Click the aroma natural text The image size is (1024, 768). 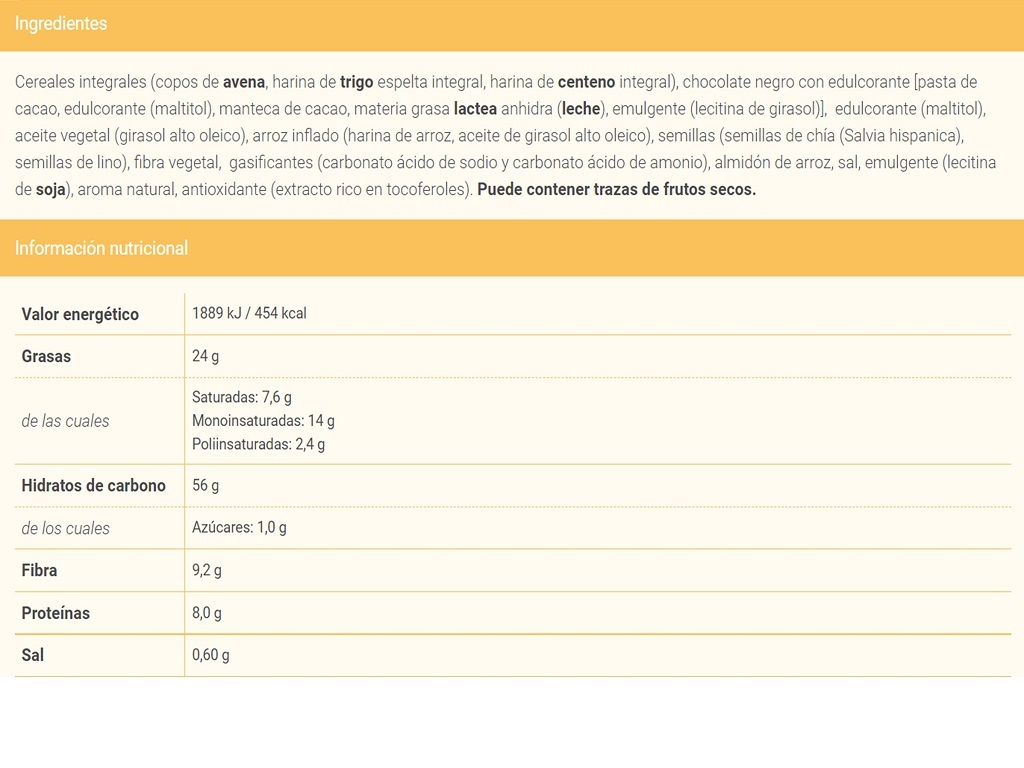pos(125,190)
